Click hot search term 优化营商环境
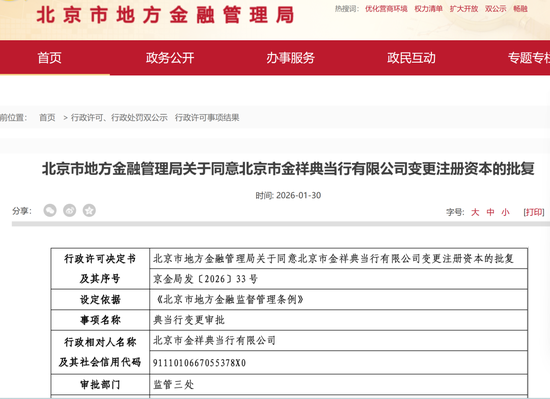This screenshot has height=399, width=550. pos(386,9)
